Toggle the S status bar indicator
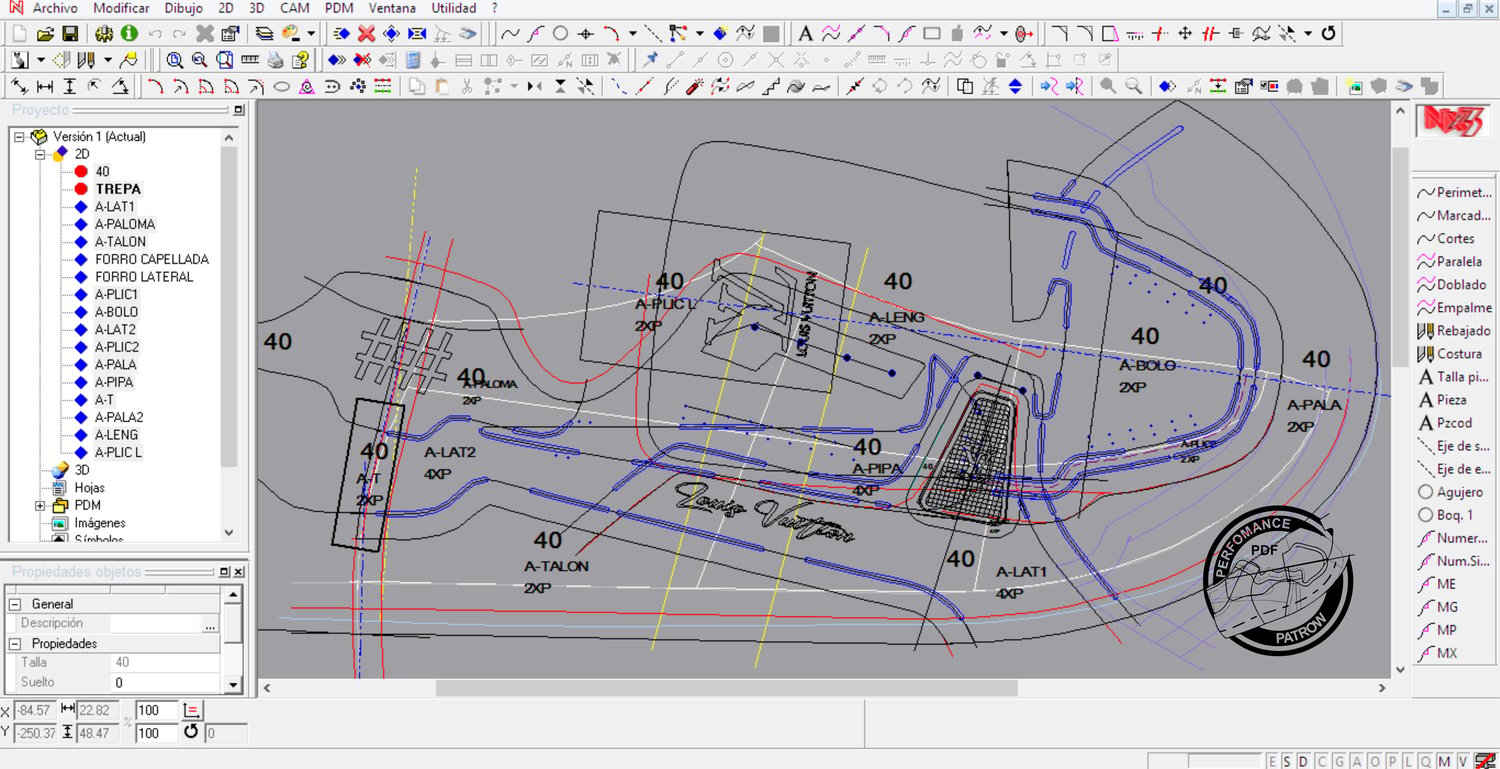Image resolution: width=1500 pixels, height=769 pixels. [x=1288, y=761]
